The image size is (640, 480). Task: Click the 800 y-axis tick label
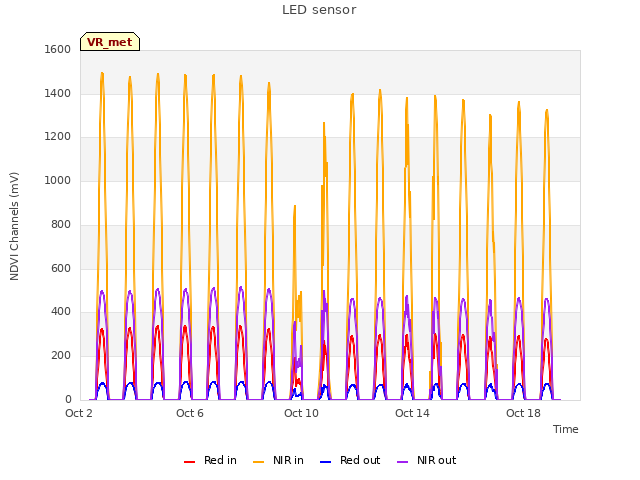(x=61, y=224)
